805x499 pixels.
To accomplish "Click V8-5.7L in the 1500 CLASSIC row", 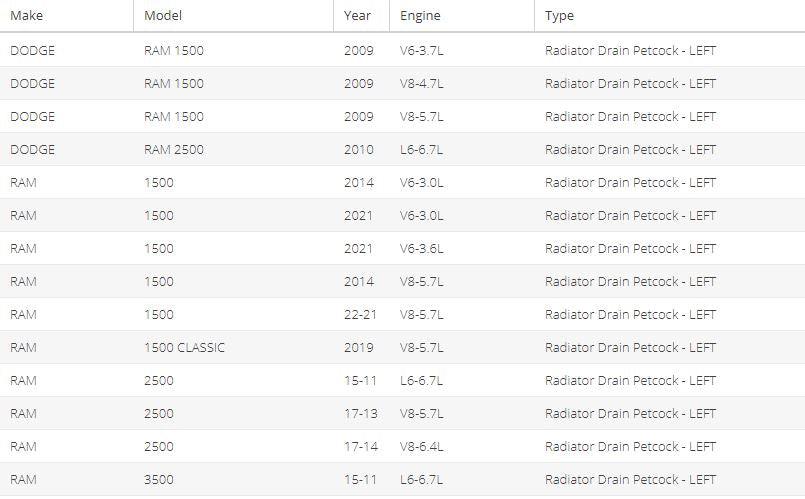I will pyautogui.click(x=421, y=347).
